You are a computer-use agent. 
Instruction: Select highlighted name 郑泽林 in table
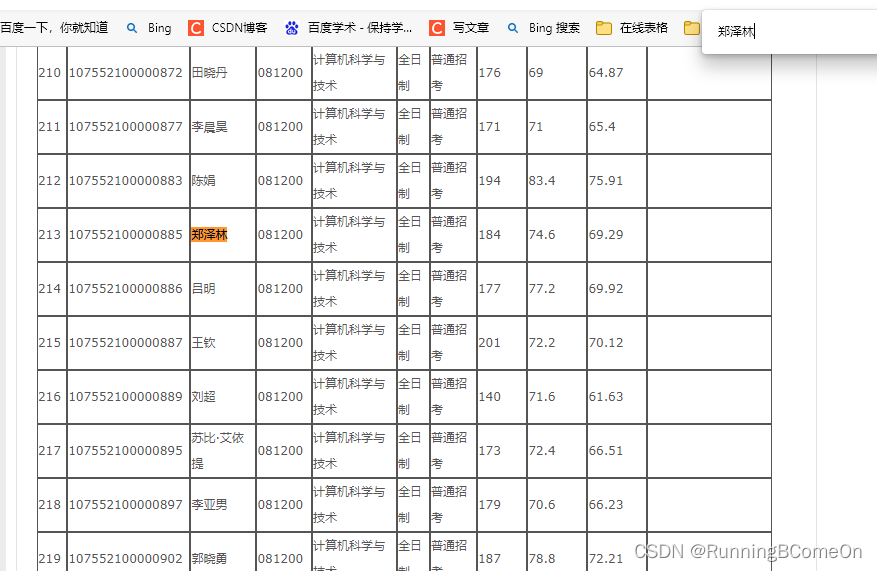click(209, 235)
